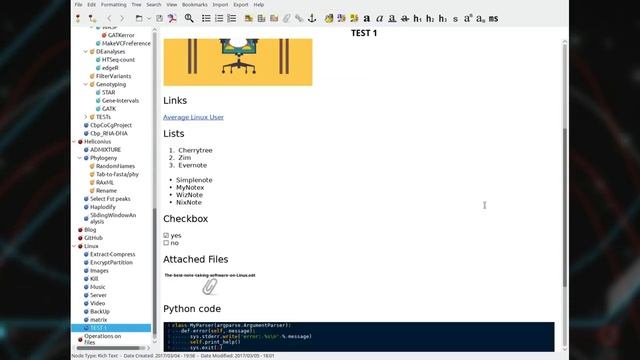
Task: Click the desk illustration image
Action: tap(238, 62)
